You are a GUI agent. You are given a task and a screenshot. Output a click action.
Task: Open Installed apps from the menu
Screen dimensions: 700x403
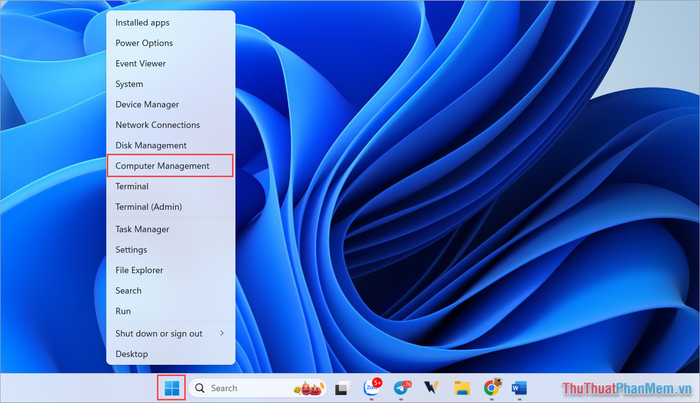(x=171, y=22)
